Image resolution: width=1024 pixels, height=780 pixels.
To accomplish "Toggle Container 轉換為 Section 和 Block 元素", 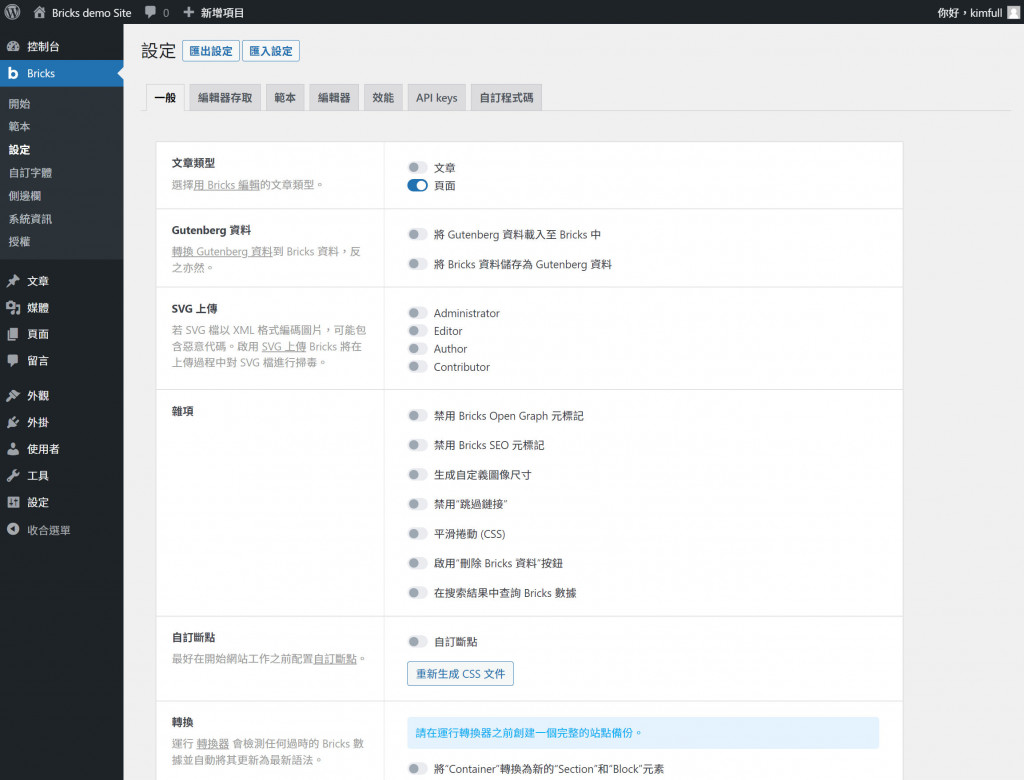I will [417, 769].
